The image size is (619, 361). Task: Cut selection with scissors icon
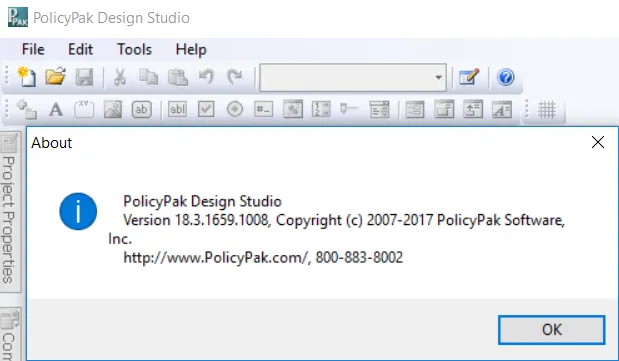point(120,77)
